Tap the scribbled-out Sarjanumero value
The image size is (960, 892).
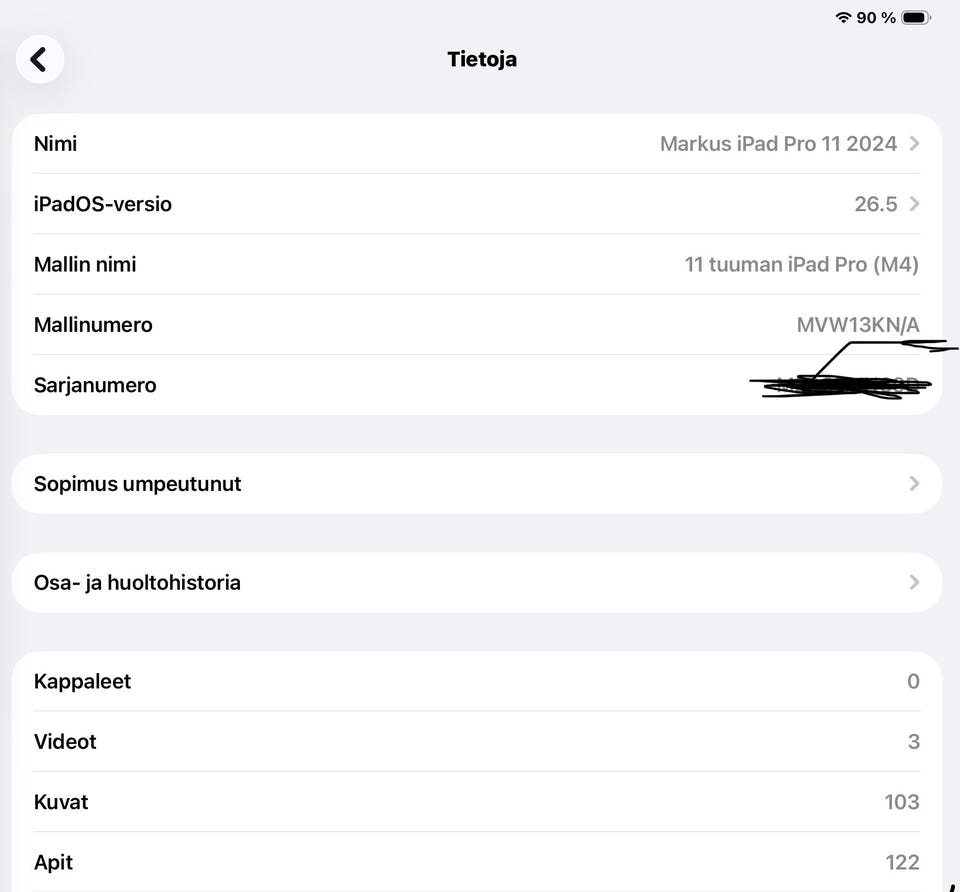[x=841, y=386]
